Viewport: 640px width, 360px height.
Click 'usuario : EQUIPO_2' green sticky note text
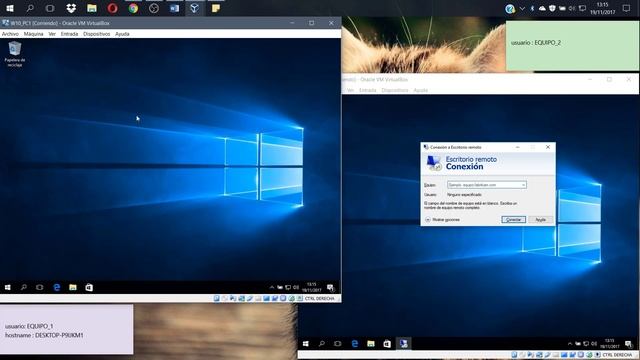536,42
